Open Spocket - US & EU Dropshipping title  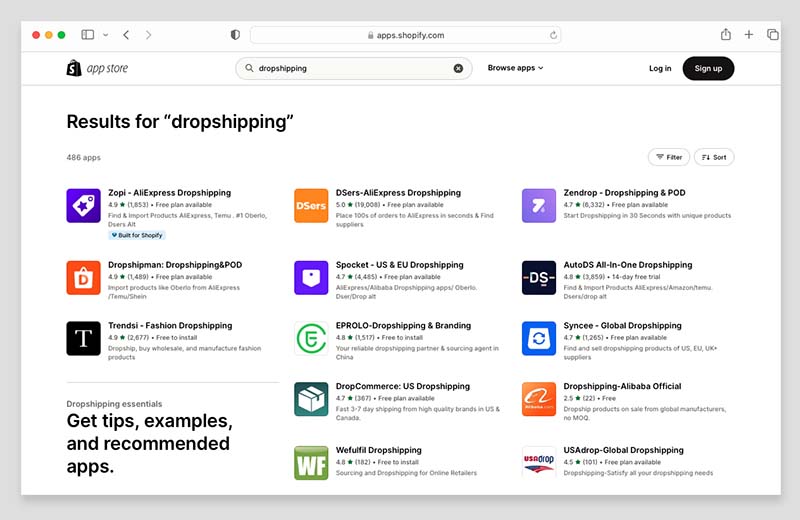pos(399,265)
